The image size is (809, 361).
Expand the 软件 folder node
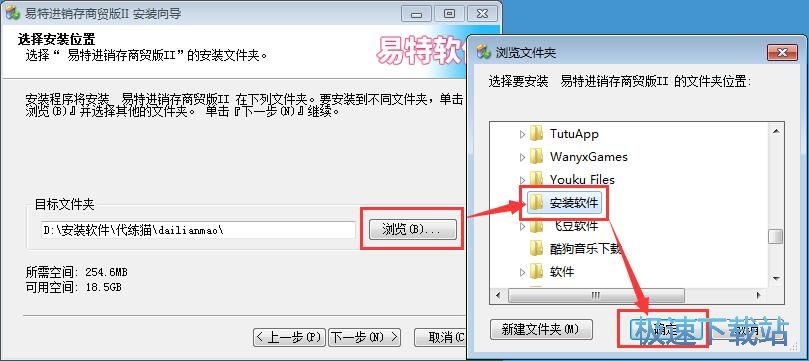pos(522,272)
